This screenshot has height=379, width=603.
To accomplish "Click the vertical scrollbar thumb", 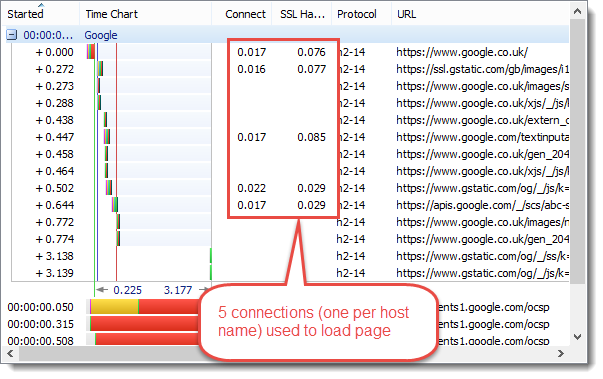I will tap(577, 152).
